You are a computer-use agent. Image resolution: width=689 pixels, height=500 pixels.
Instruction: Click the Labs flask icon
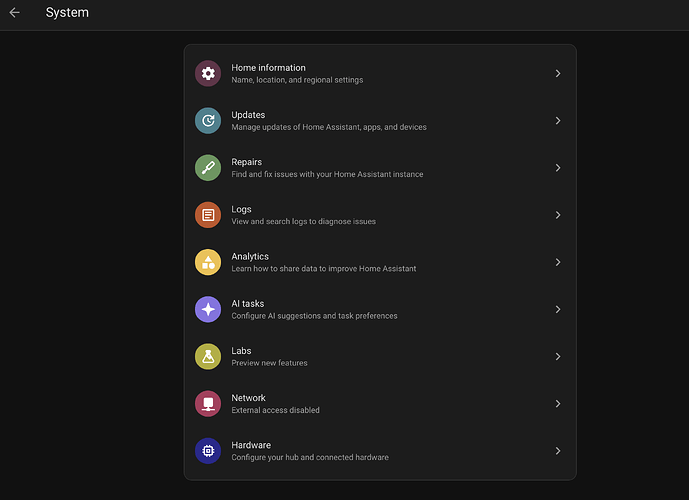tap(208, 356)
